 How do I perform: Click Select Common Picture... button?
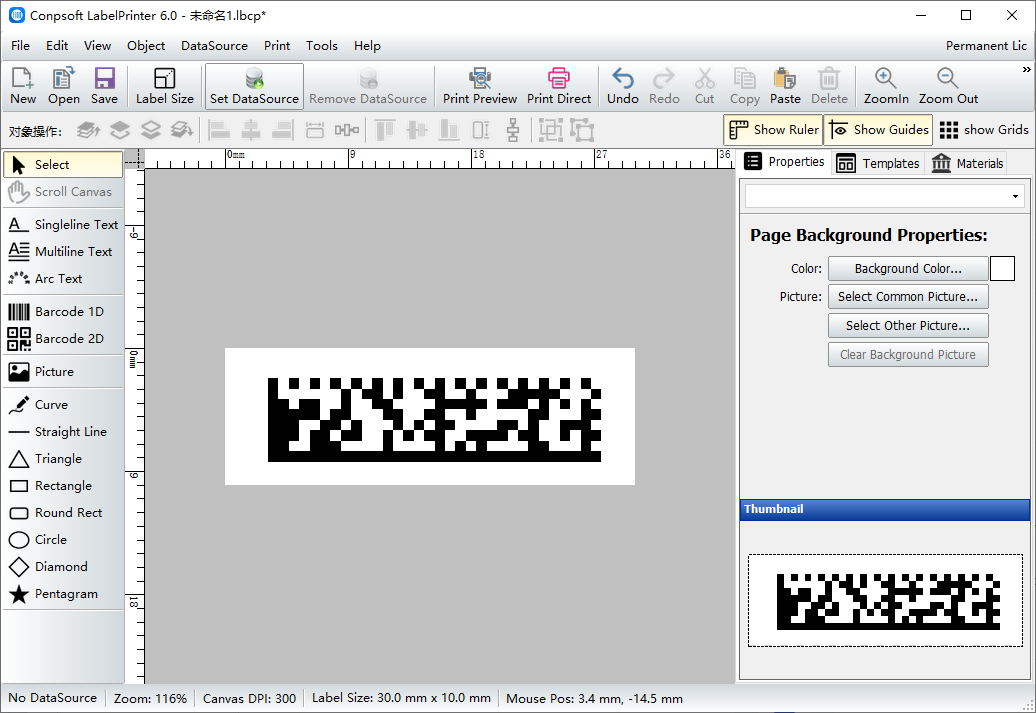pyautogui.click(x=908, y=297)
